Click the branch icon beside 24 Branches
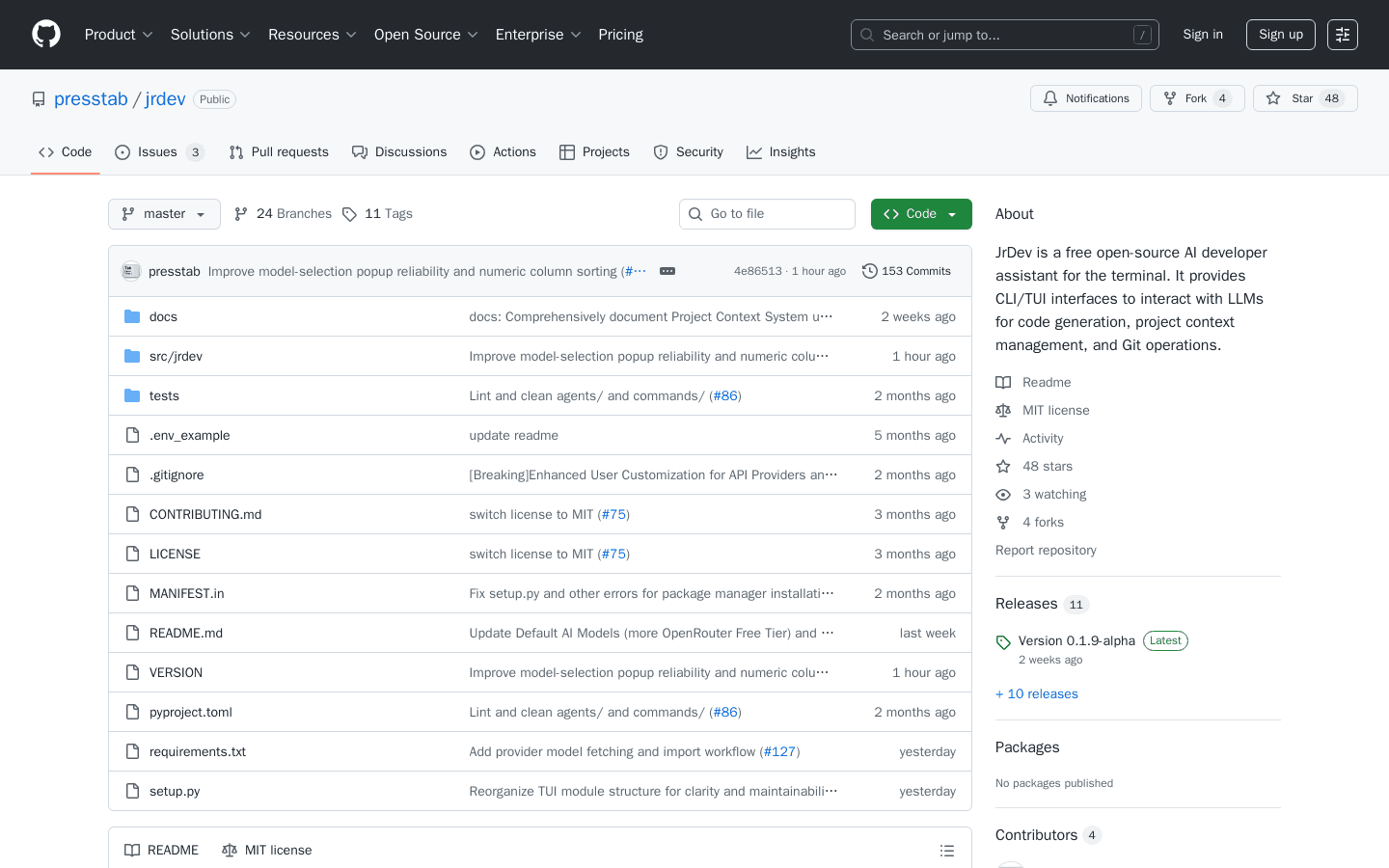1389x868 pixels. click(x=239, y=213)
